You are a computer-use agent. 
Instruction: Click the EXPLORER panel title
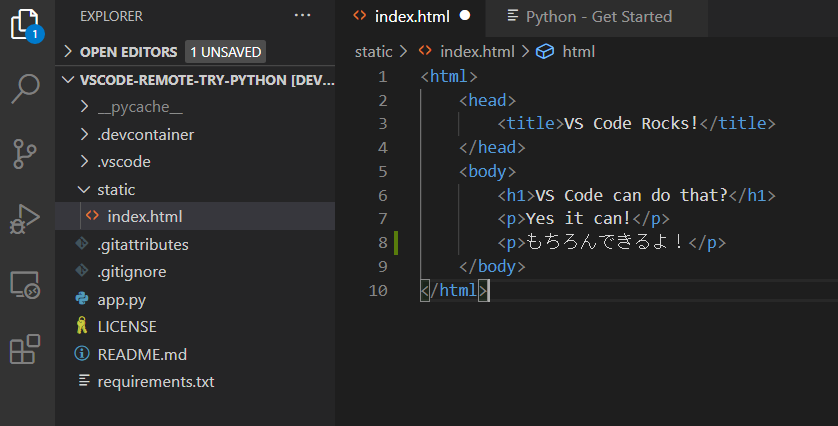[x=111, y=17]
